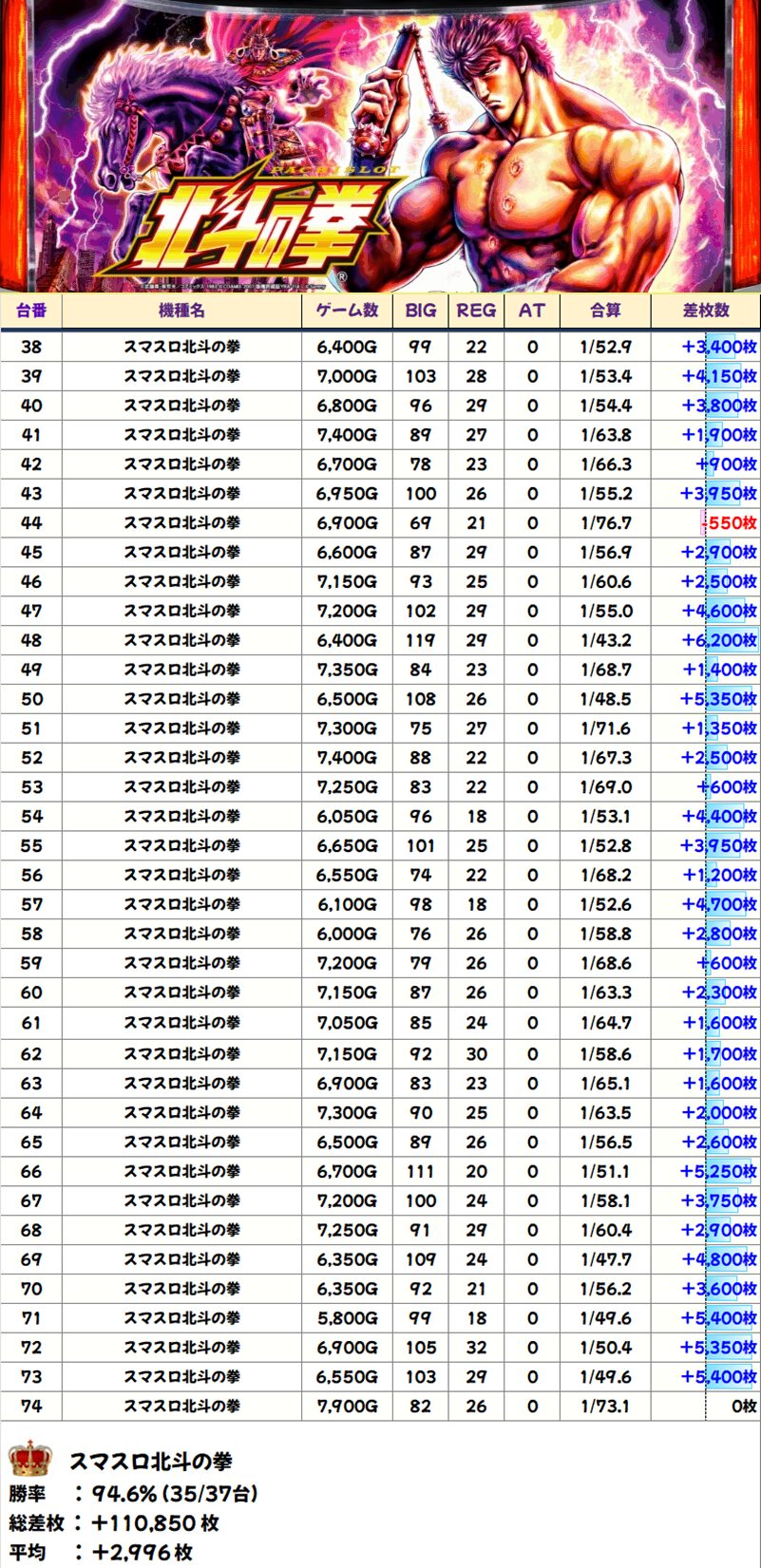The height and width of the screenshot is (1568, 761).
Task: Select the 1/71.6 combined rate
Action: point(605,728)
